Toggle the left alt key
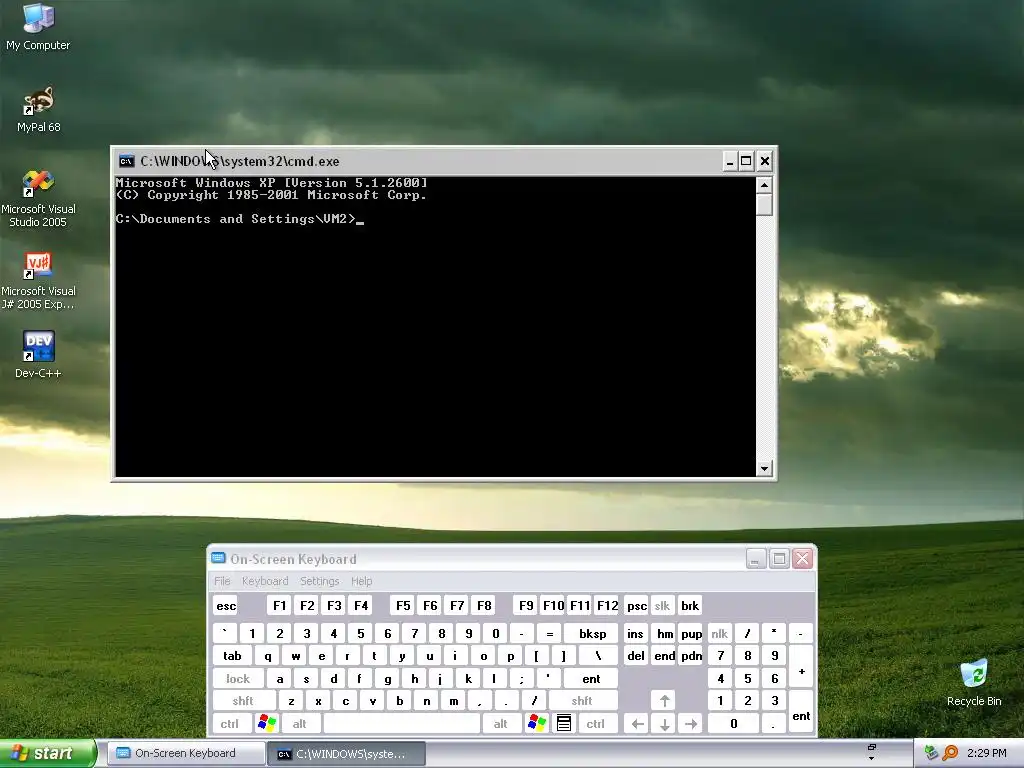The width and height of the screenshot is (1024, 768). (300, 724)
